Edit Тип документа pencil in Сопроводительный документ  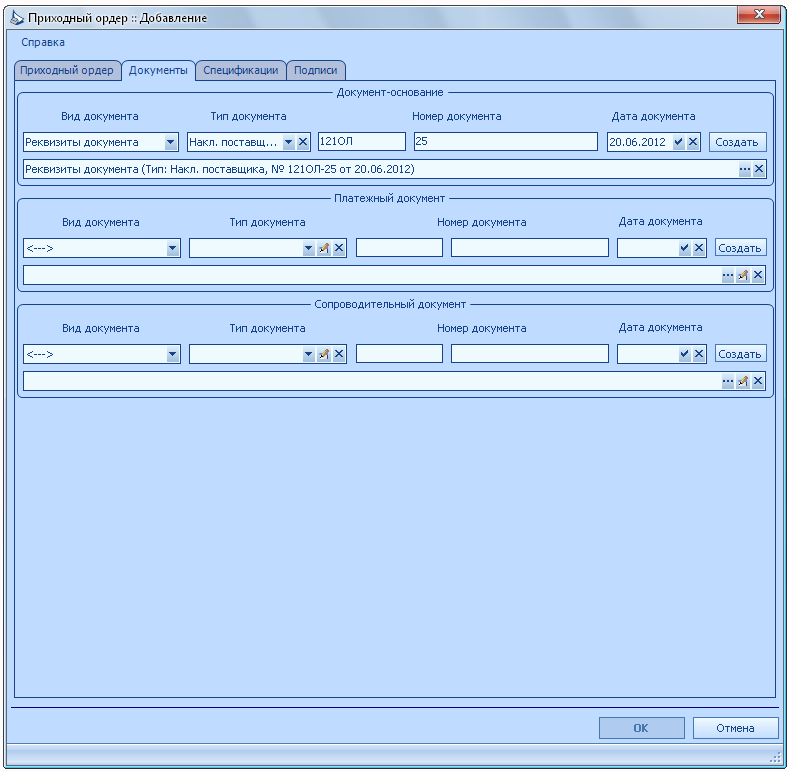pyautogui.click(x=324, y=354)
